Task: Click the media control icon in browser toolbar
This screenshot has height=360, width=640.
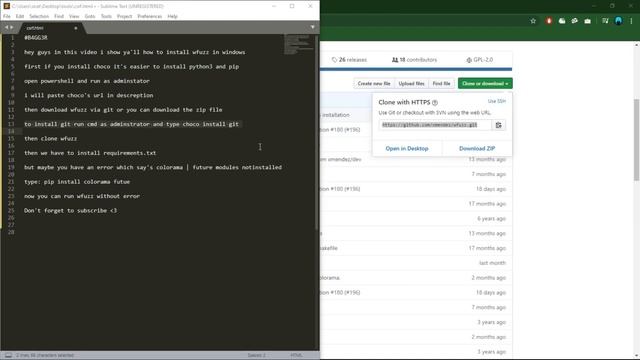Action: (x=605, y=21)
